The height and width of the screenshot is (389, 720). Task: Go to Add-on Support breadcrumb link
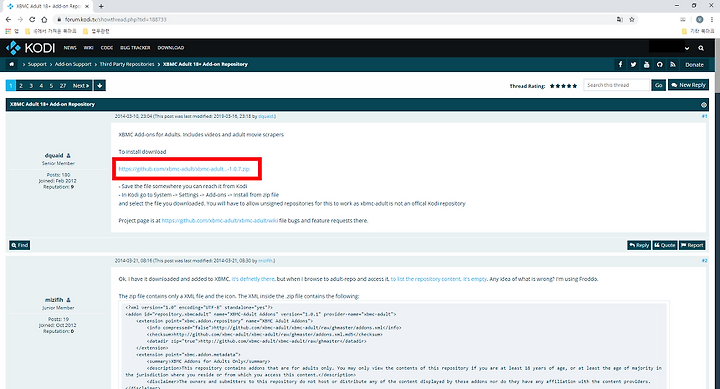pyautogui.click(x=73, y=64)
